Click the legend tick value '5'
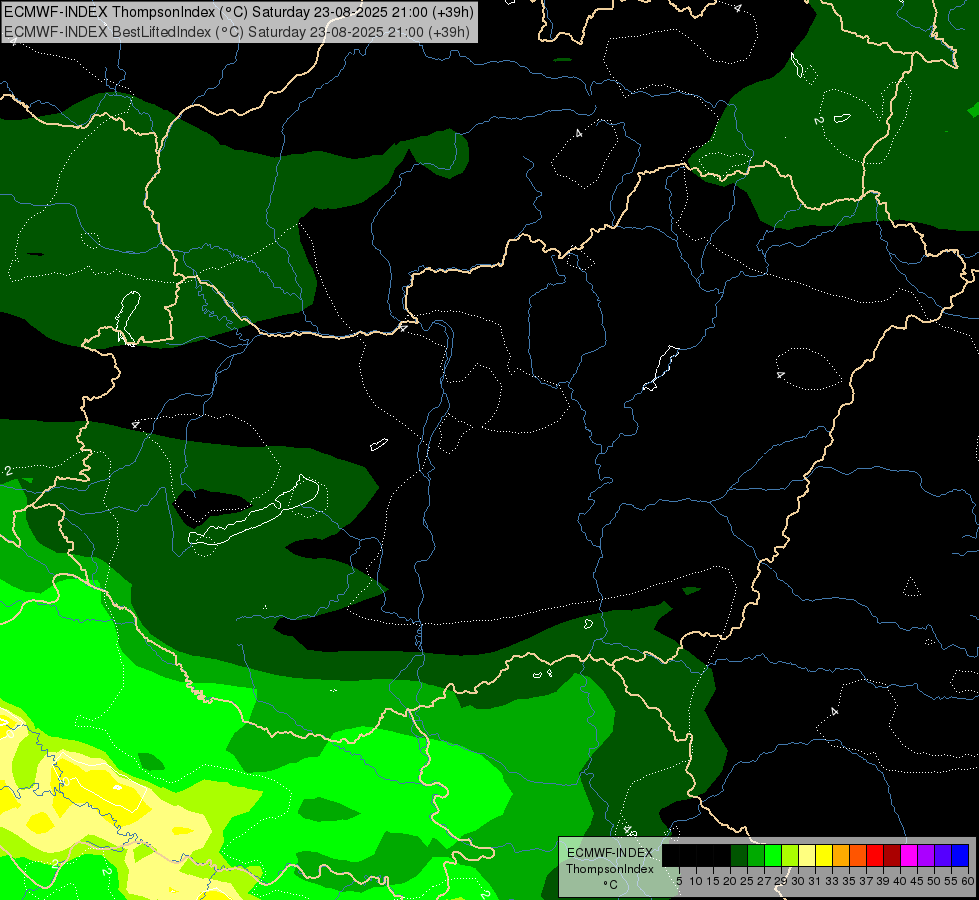Image resolution: width=979 pixels, height=900 pixels. (679, 881)
